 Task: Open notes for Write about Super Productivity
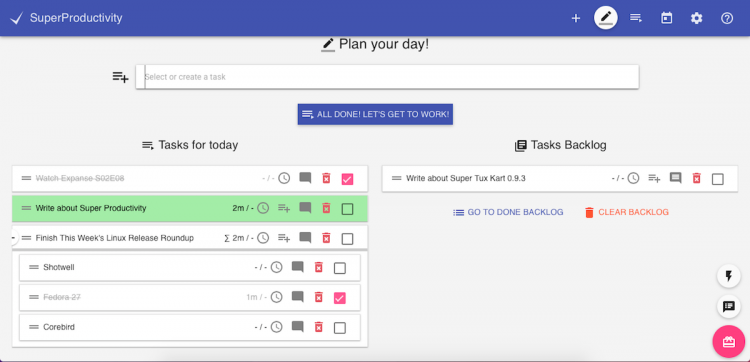(x=305, y=208)
